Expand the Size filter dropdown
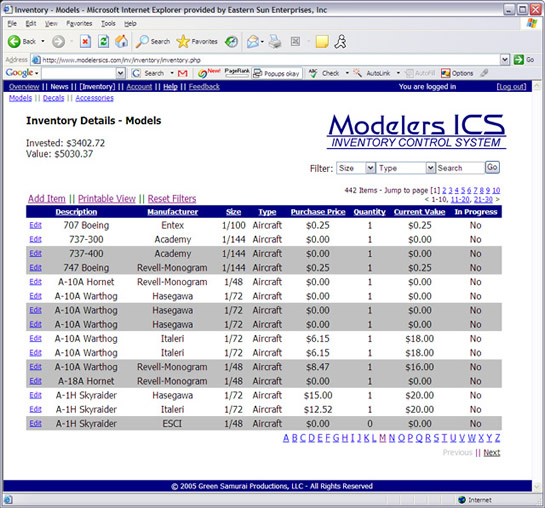The height and width of the screenshot is (508, 545). pyautogui.click(x=371, y=168)
